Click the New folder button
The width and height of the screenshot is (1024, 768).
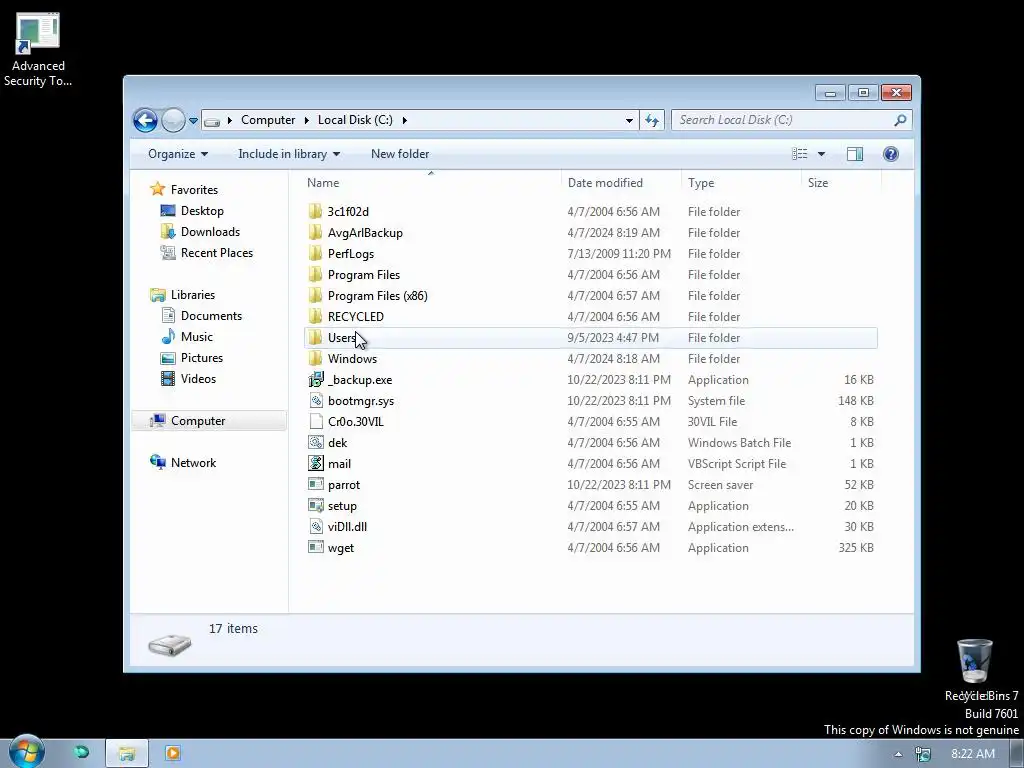(x=400, y=154)
